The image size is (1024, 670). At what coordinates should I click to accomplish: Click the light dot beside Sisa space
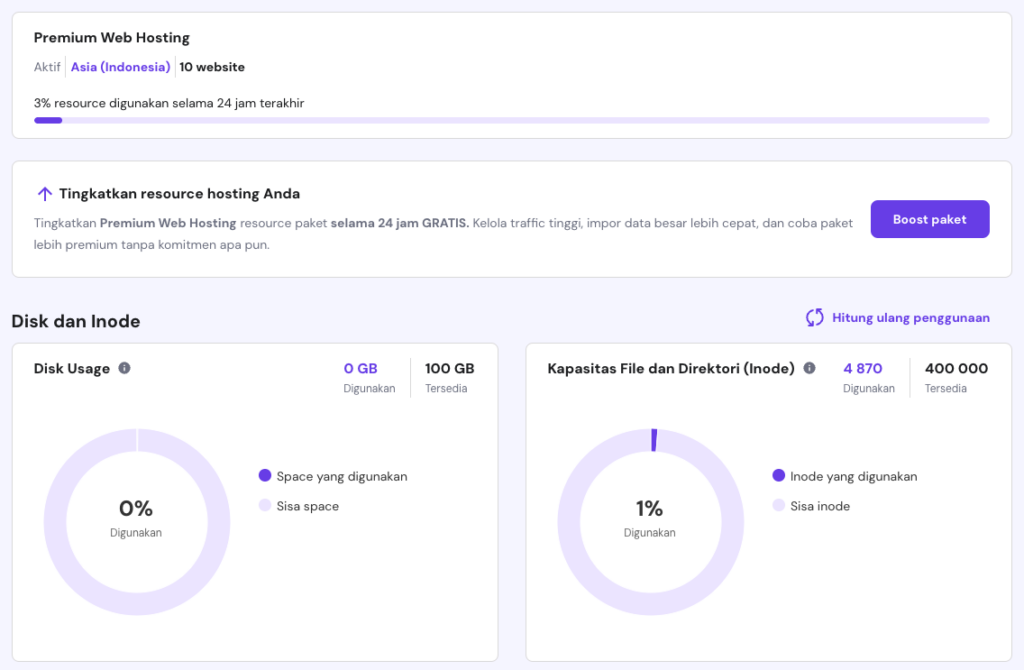(263, 506)
